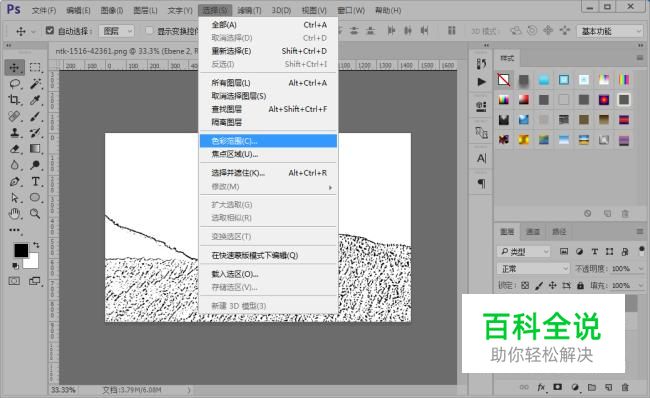Click the black foreground color swatch
650x398 pixels.
point(21,250)
